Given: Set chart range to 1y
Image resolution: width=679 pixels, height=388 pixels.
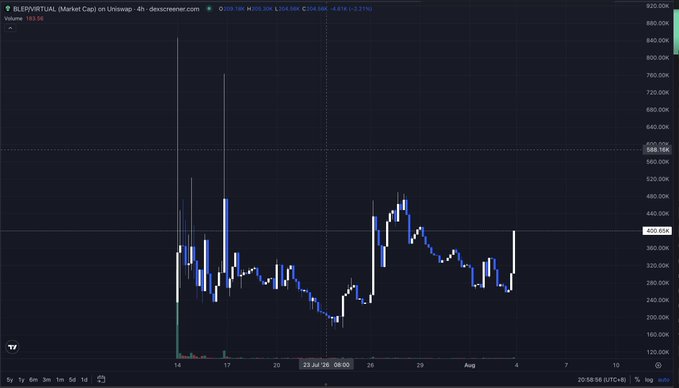Looking at the screenshot, I should pos(21,380).
